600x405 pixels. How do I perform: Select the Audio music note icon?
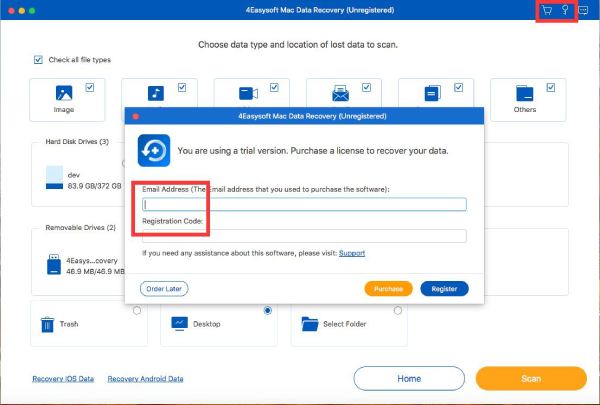(156, 93)
